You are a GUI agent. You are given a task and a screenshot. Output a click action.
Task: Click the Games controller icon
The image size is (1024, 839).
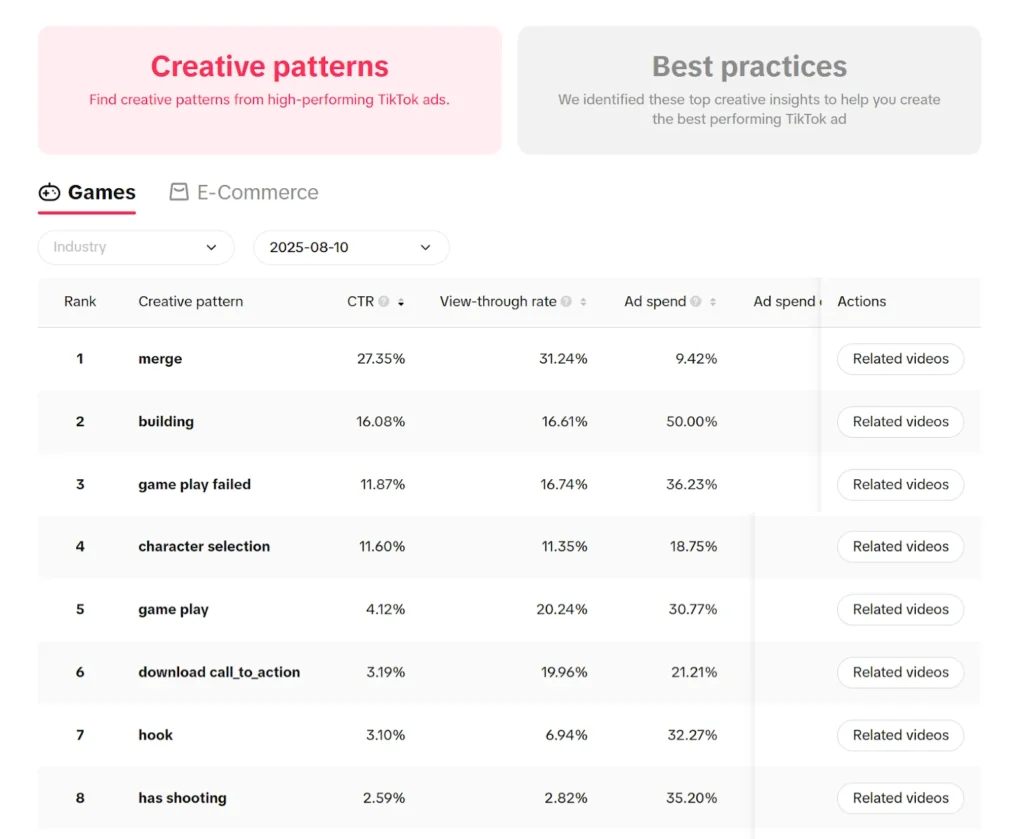49,192
